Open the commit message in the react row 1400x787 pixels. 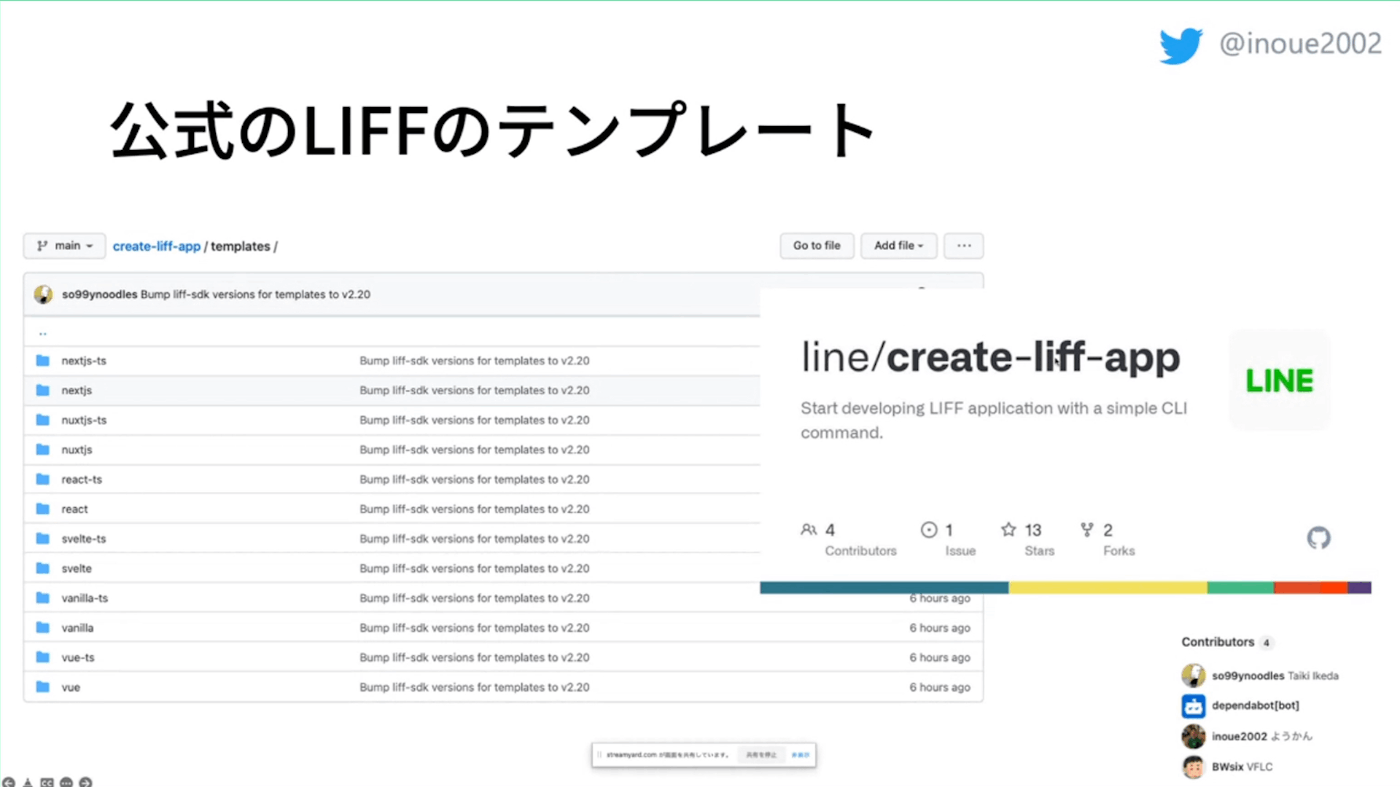point(475,509)
